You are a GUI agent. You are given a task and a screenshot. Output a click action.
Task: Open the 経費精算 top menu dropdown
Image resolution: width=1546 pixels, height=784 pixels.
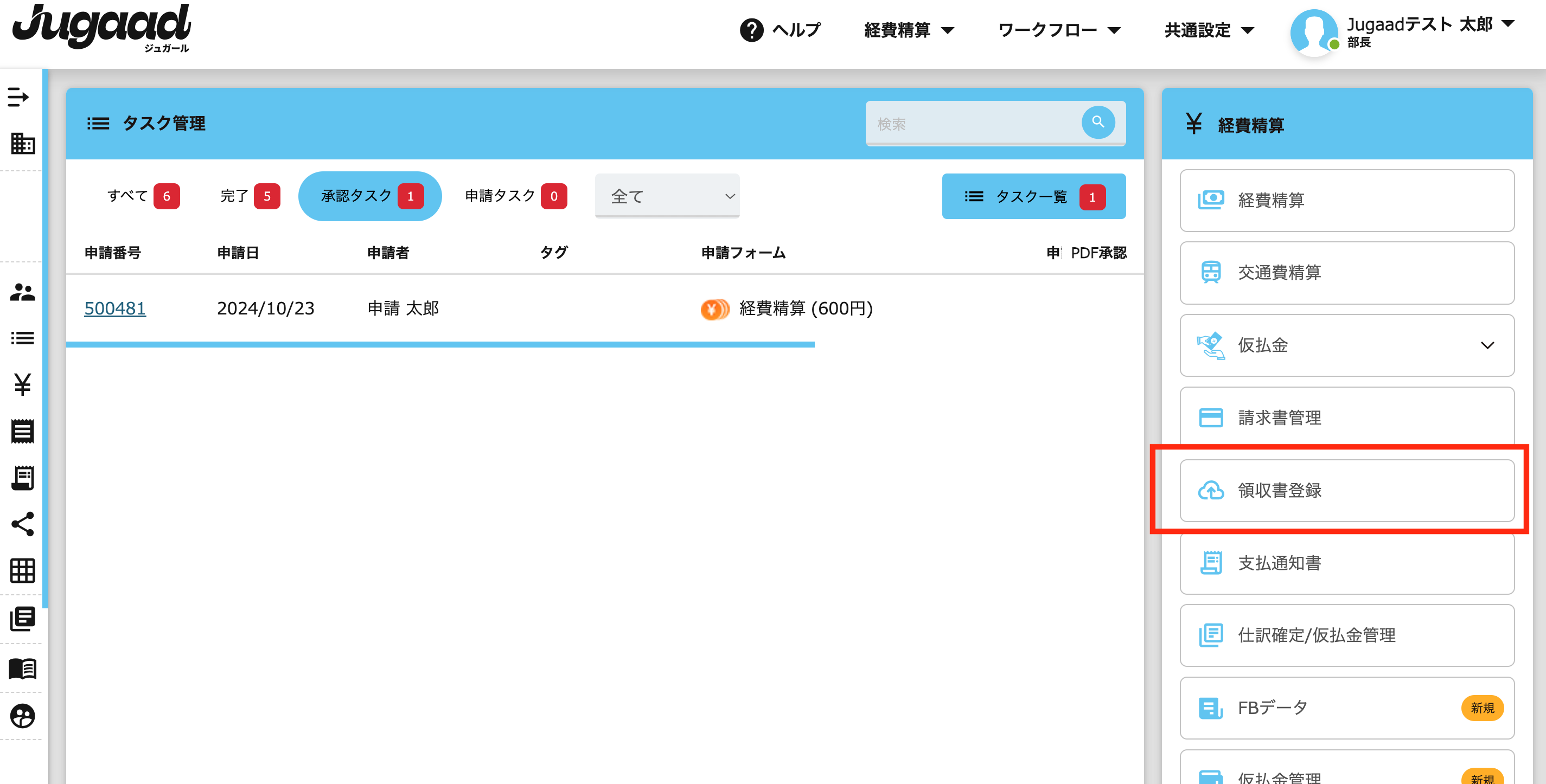point(909,30)
